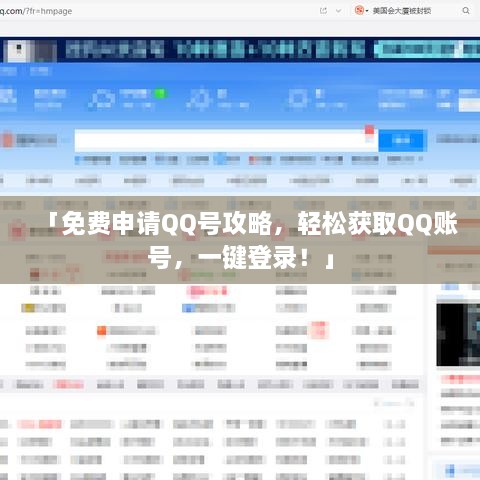480x480 pixels.
Task: Click the blue search button beside the search box
Action: 402,140
